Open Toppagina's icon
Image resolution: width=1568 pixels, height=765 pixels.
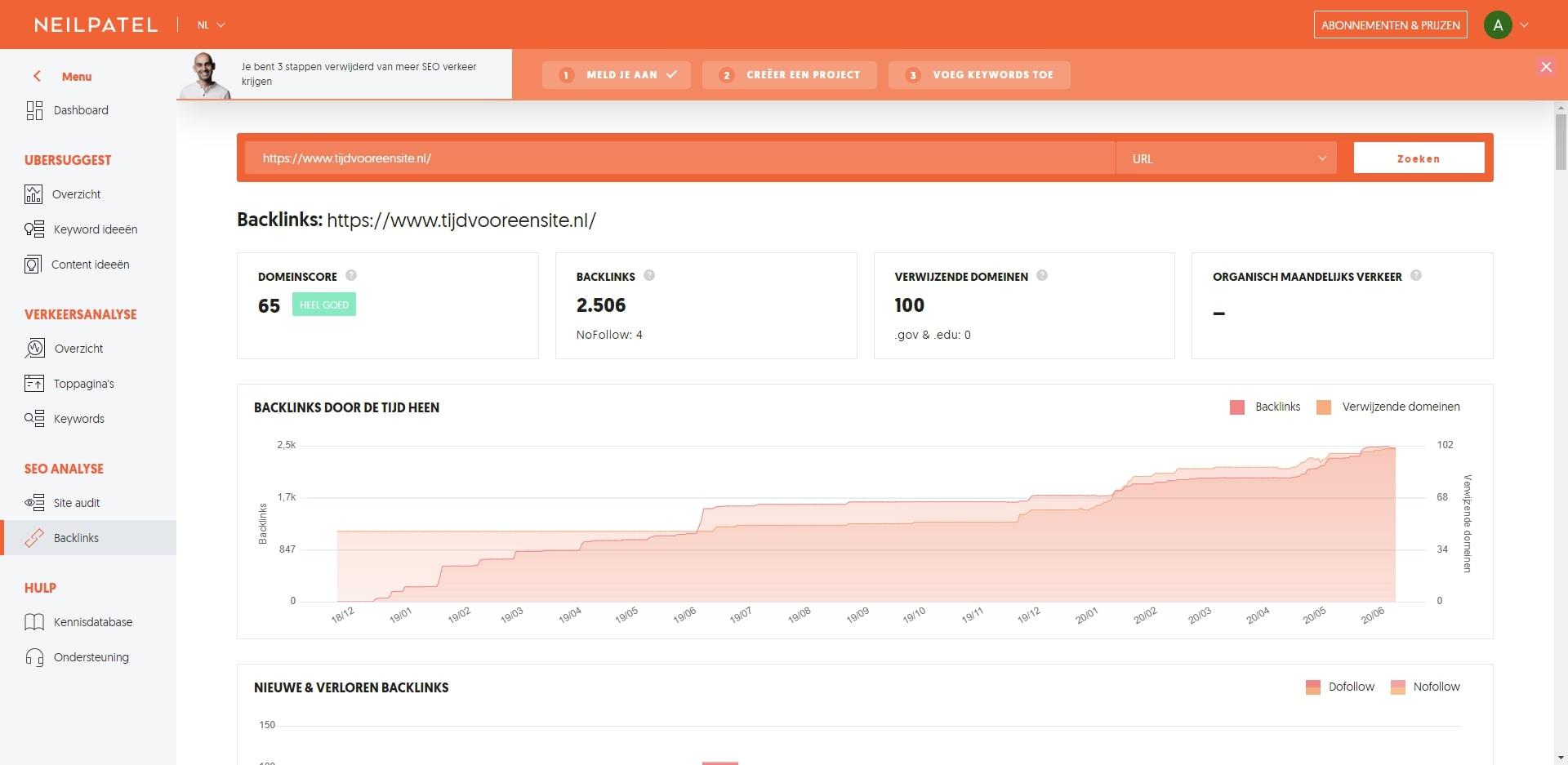tap(34, 384)
